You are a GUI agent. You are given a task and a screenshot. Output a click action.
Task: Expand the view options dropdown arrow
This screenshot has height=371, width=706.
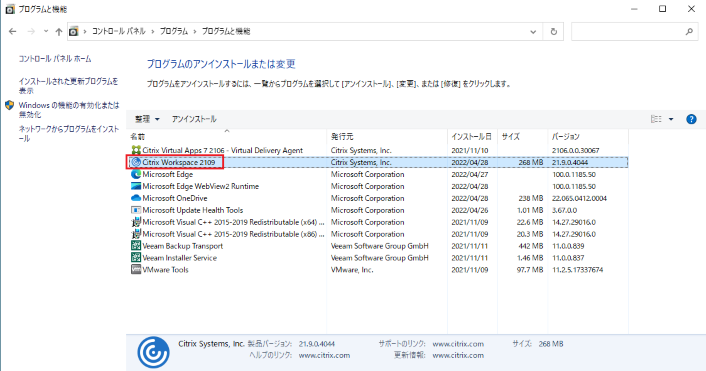tap(671, 119)
